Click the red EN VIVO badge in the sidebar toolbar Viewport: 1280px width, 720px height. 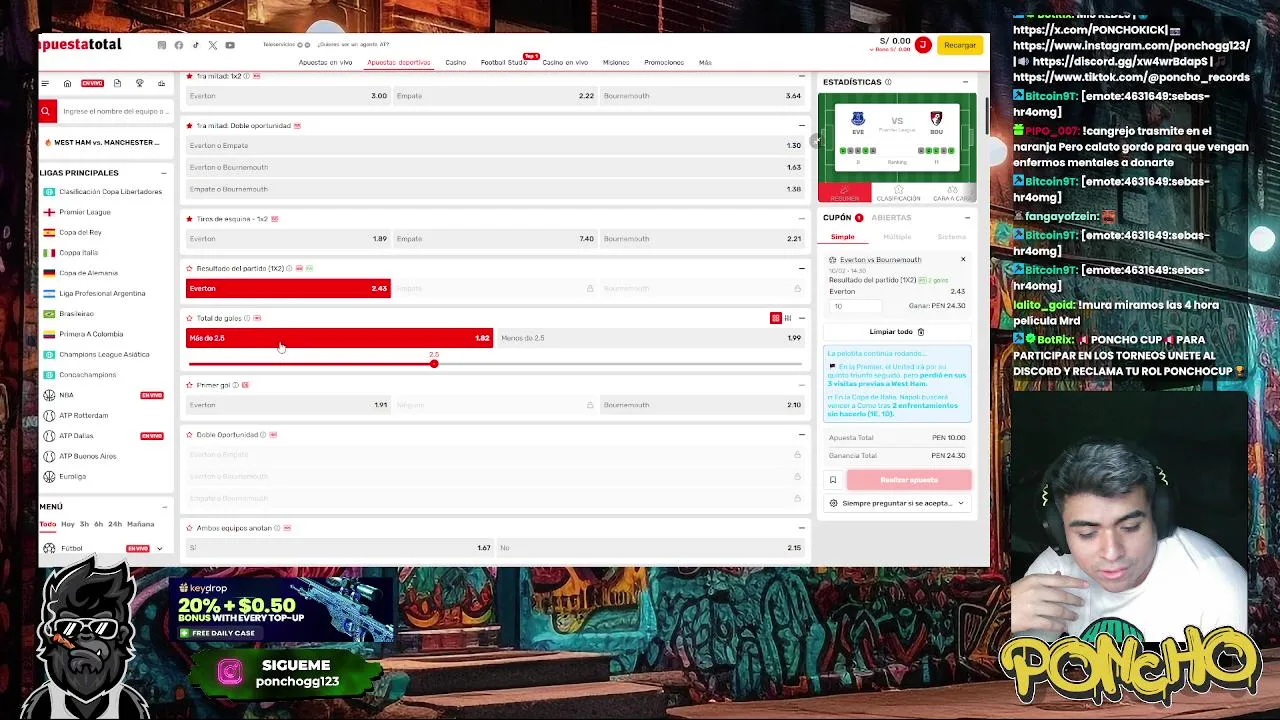coord(92,83)
